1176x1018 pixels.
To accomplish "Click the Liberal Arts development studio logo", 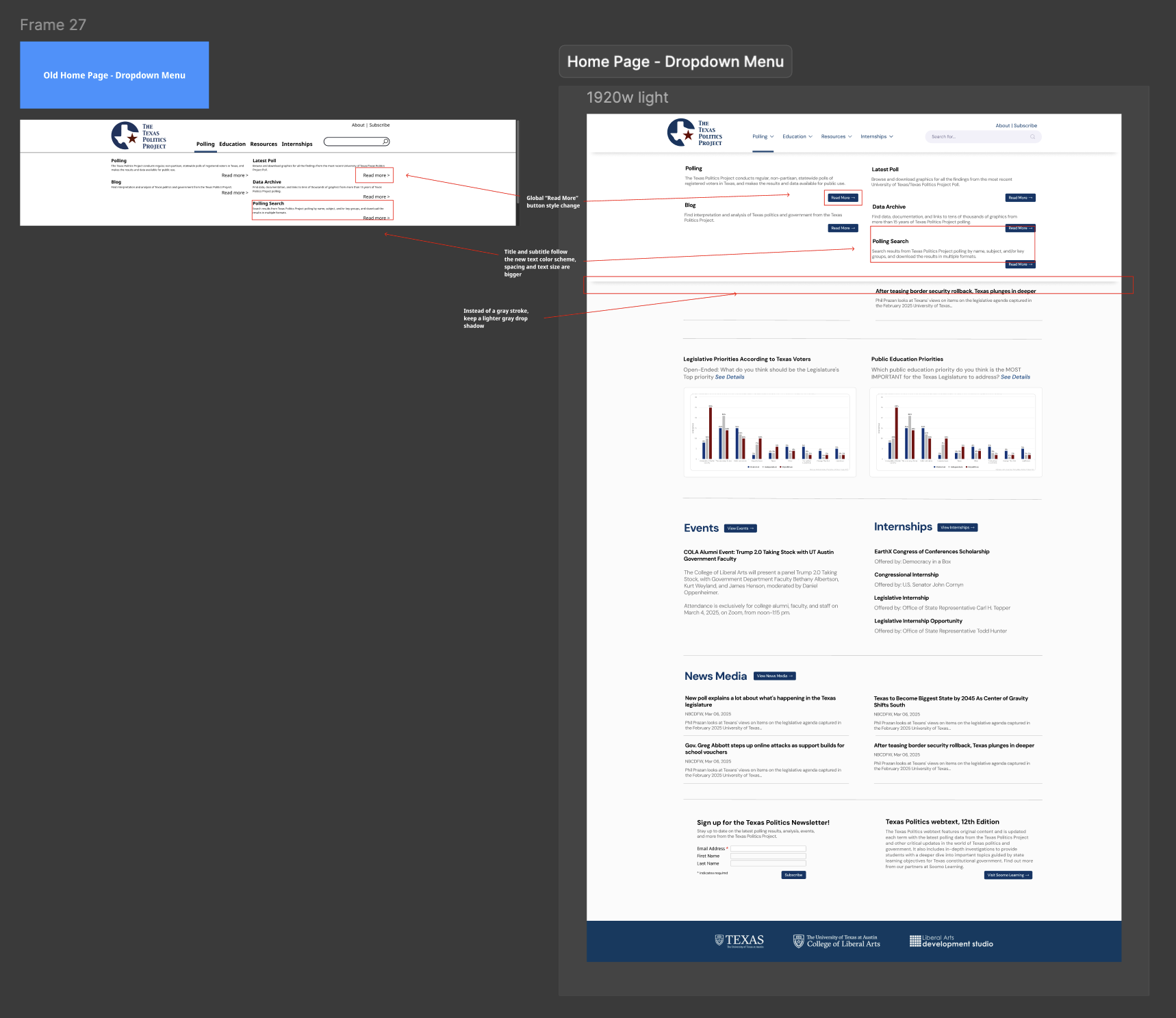I will 951,941.
